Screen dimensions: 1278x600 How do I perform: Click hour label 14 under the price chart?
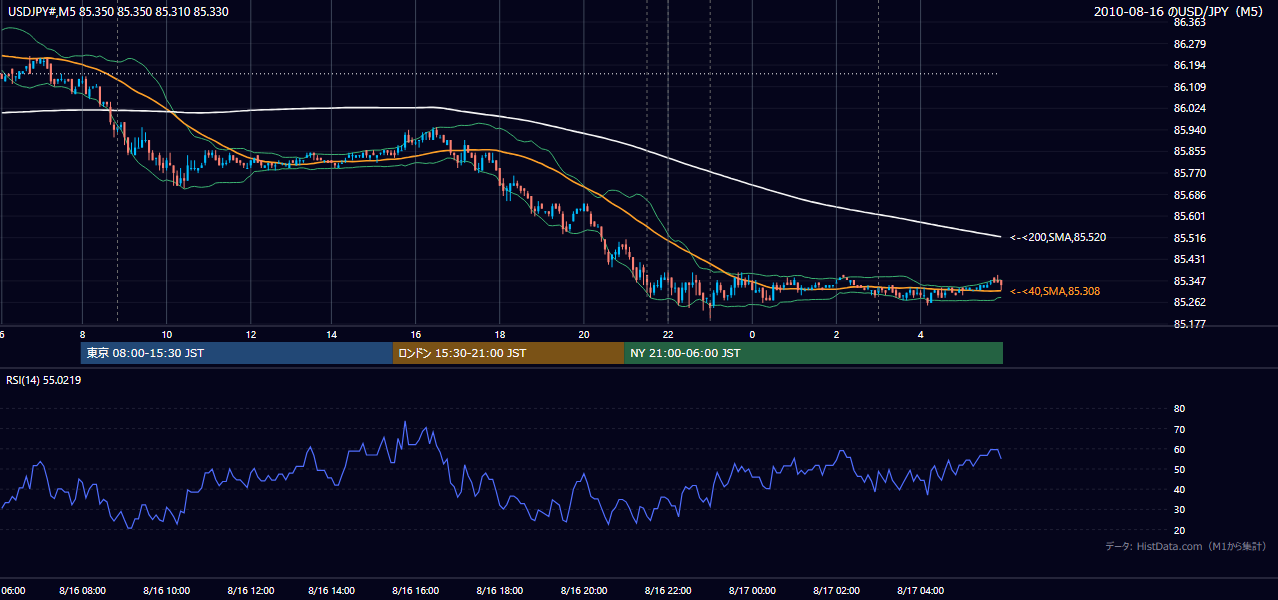pyautogui.click(x=334, y=334)
